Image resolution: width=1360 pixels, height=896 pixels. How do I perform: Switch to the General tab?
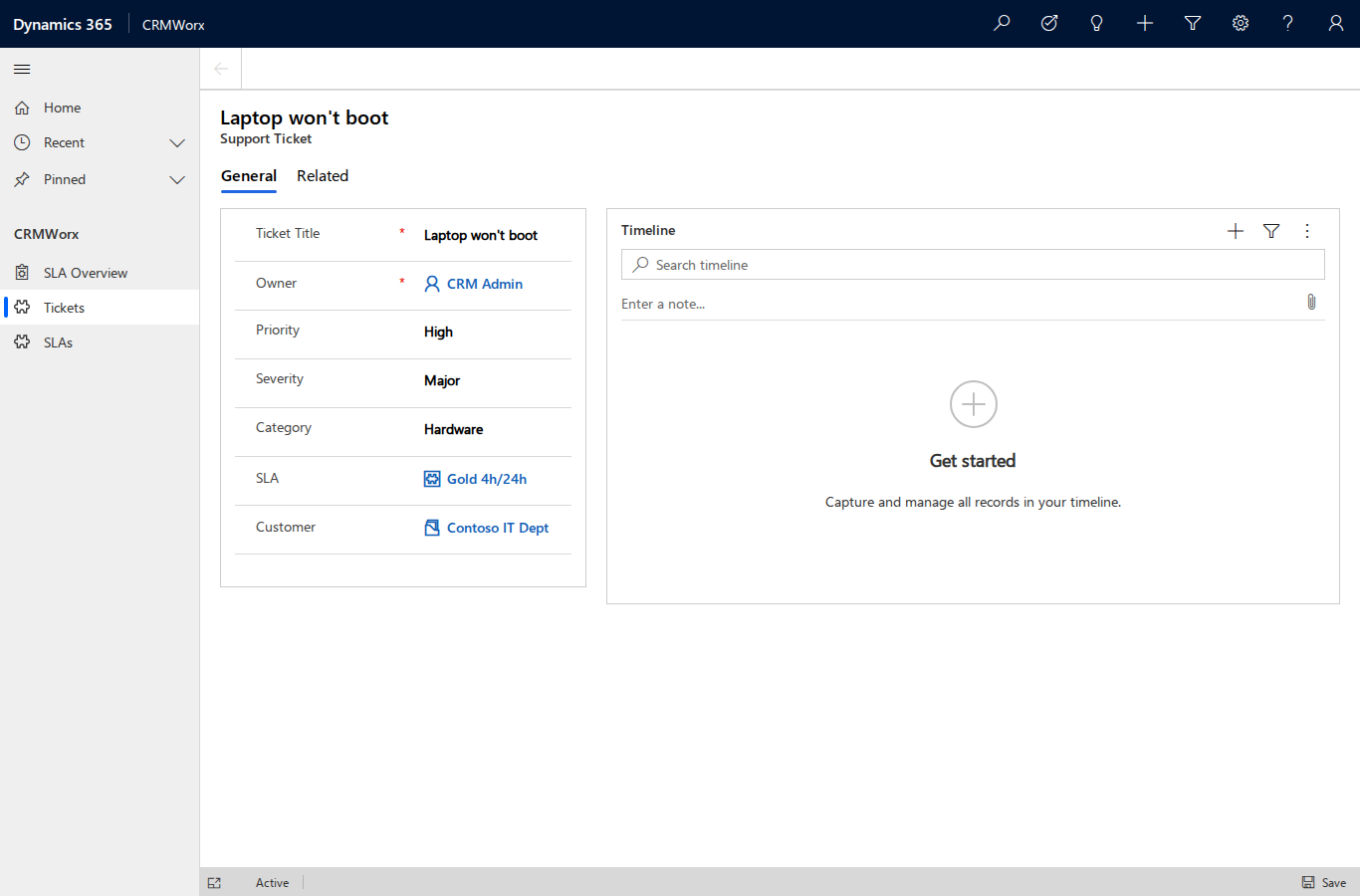coord(249,176)
